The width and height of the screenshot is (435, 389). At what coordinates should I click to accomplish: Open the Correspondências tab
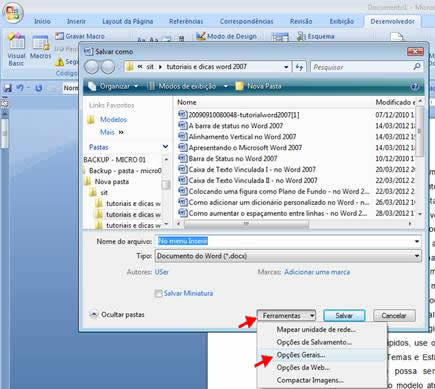(x=246, y=21)
